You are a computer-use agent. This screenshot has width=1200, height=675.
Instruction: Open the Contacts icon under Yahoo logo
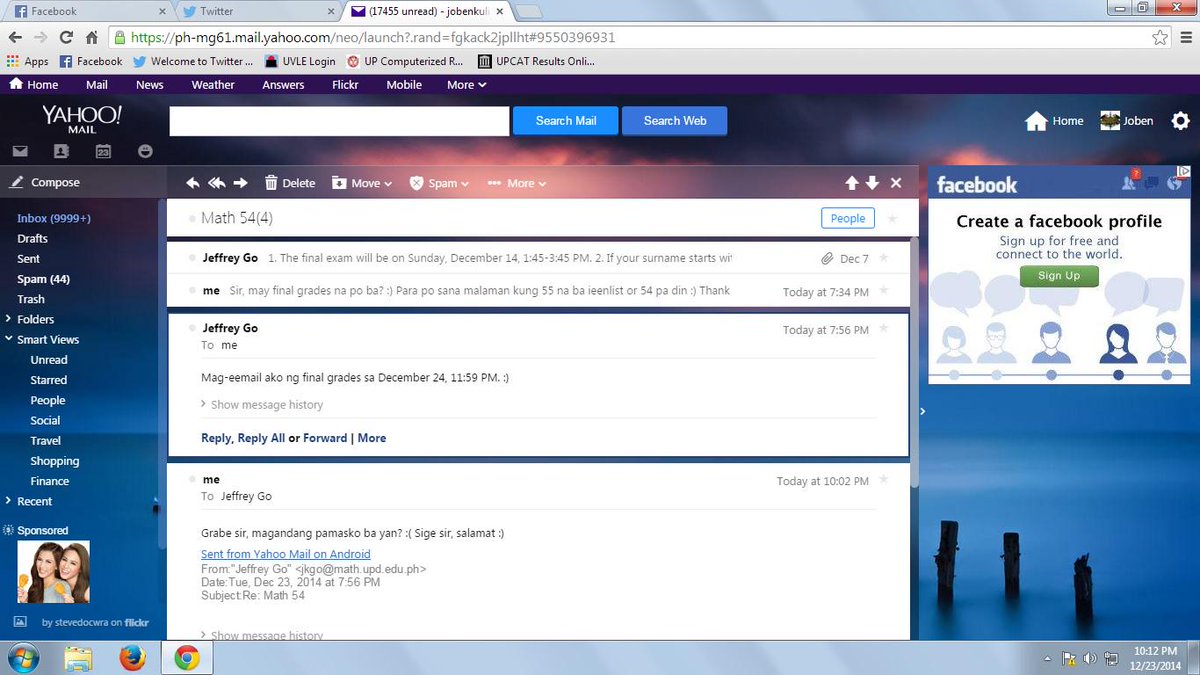tap(61, 152)
